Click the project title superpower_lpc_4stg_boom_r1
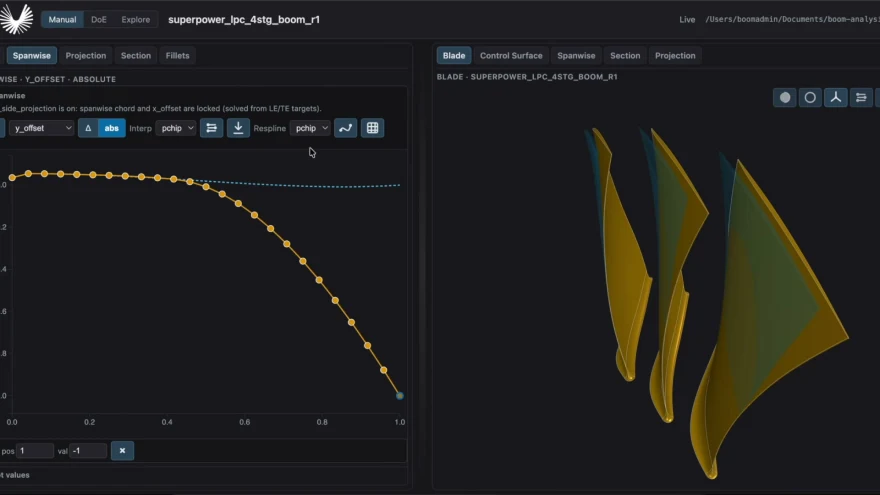Screen dimensions: 880x495 click(244, 20)
